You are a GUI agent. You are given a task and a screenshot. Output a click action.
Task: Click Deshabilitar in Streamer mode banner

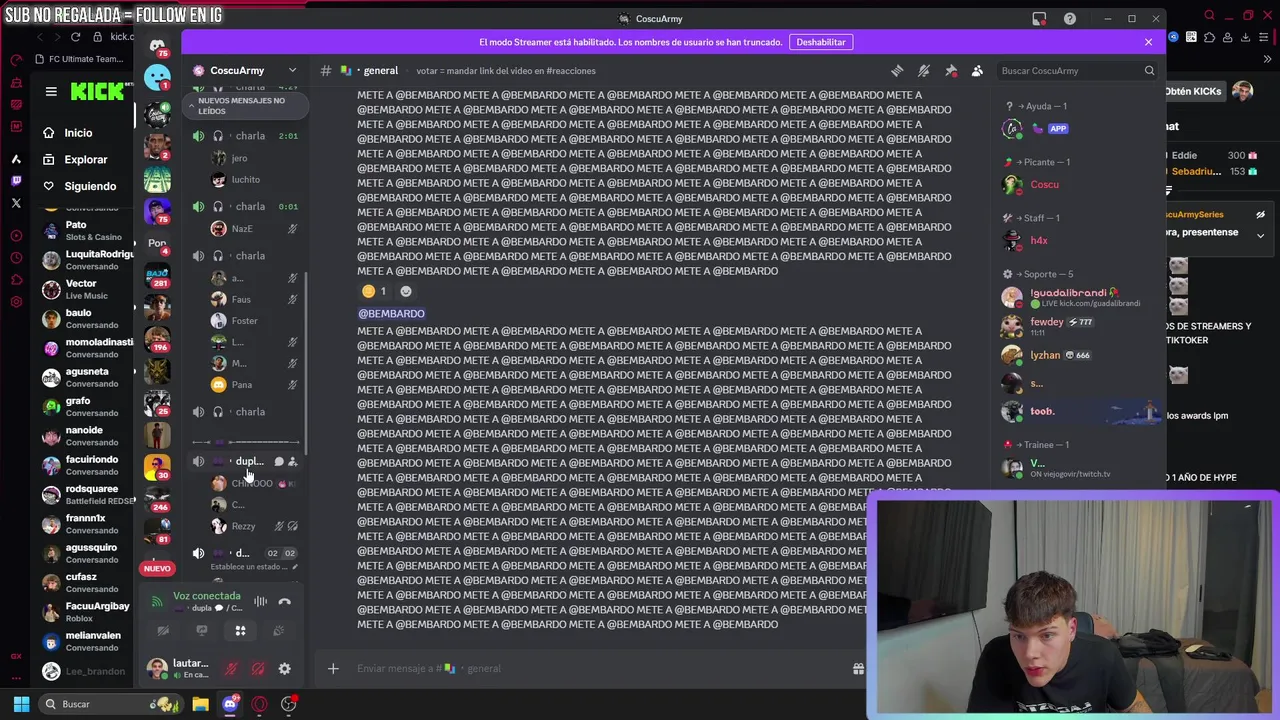pyautogui.click(x=821, y=42)
